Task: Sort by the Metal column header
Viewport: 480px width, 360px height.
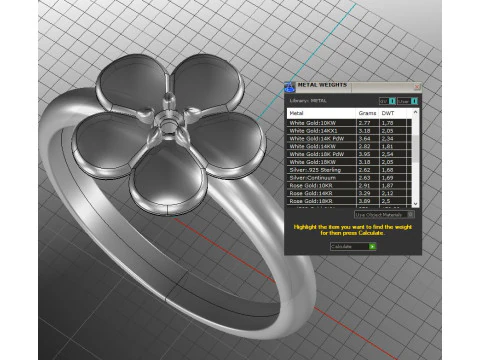Action: [x=321, y=113]
